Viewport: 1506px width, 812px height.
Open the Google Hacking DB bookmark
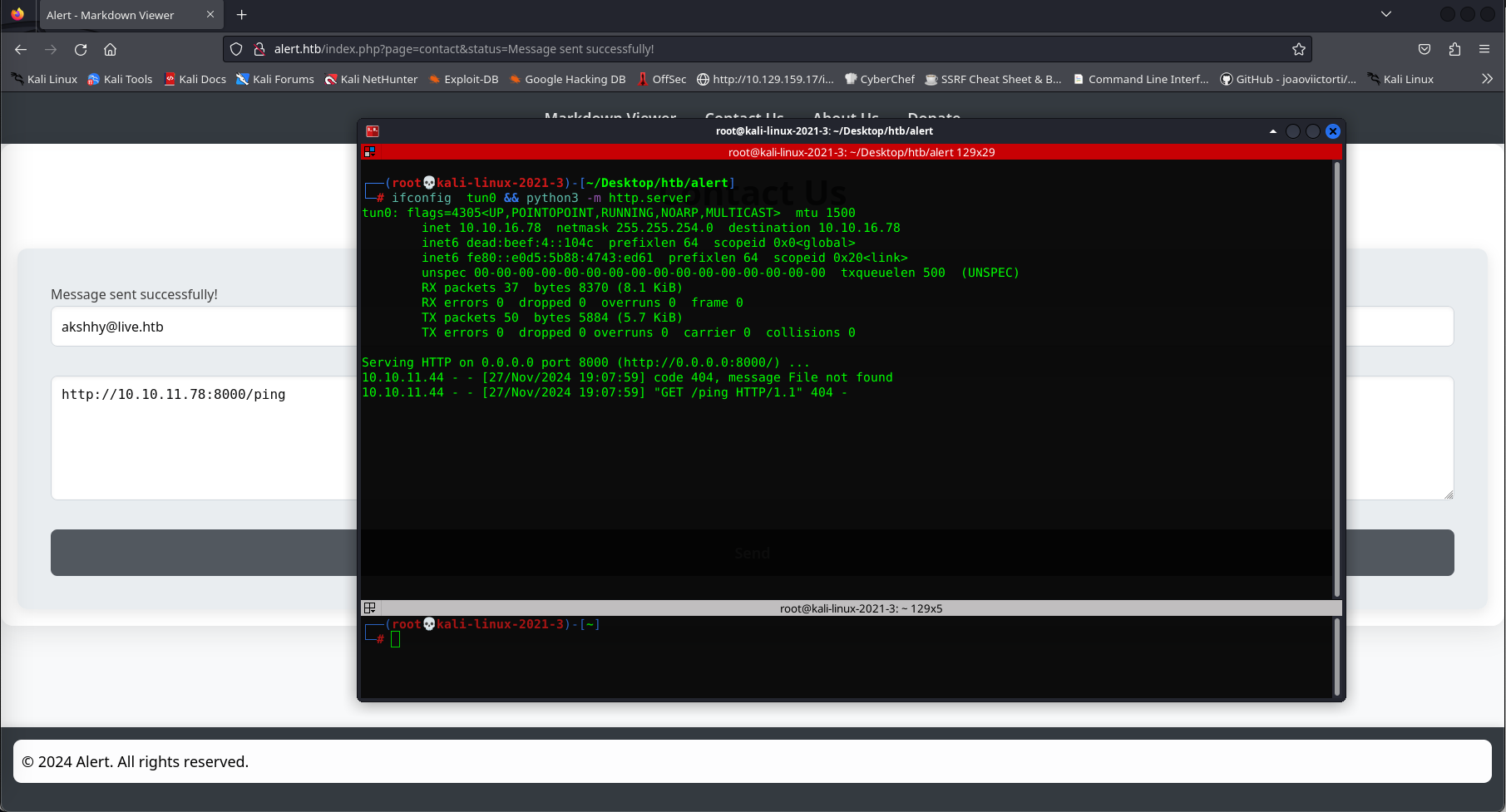click(568, 79)
